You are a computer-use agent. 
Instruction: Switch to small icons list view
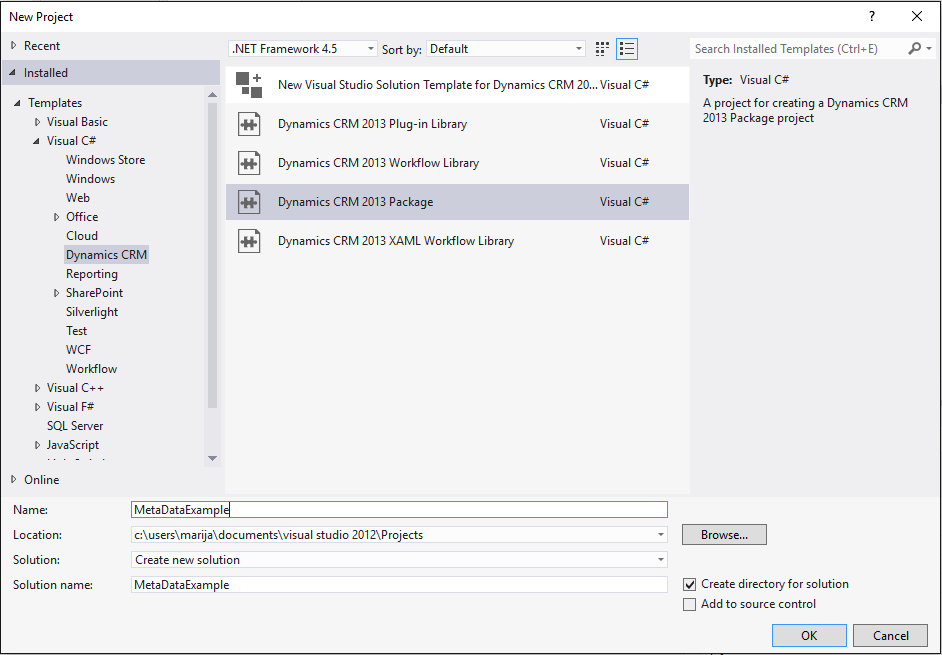(x=627, y=49)
